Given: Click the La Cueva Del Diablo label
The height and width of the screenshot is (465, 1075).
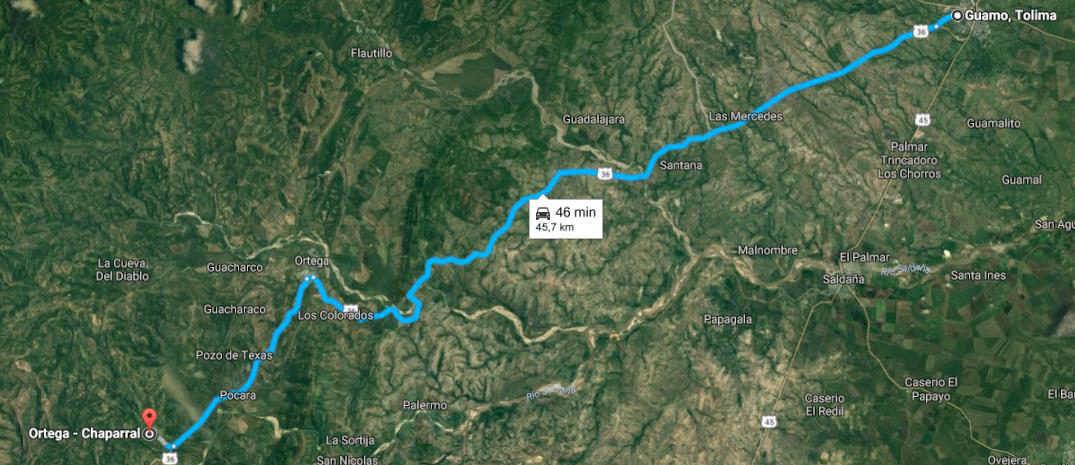Looking at the screenshot, I should click(x=123, y=269).
